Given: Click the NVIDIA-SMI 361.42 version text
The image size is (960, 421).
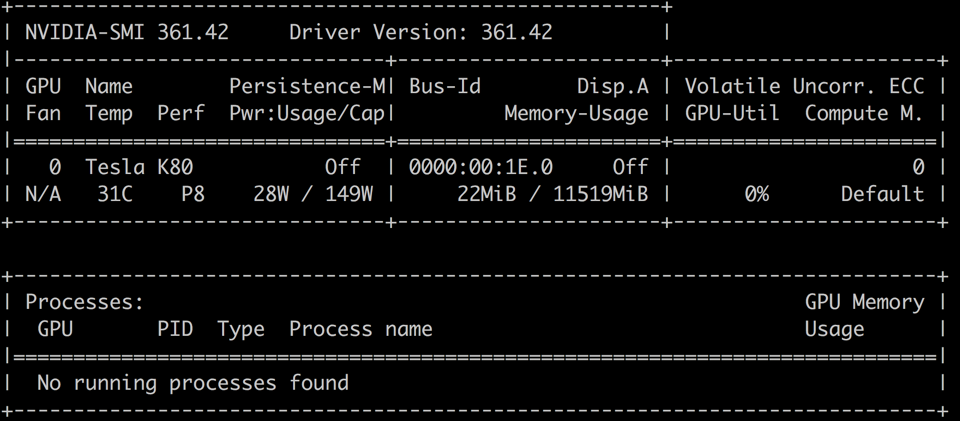Looking at the screenshot, I should click(127, 32).
